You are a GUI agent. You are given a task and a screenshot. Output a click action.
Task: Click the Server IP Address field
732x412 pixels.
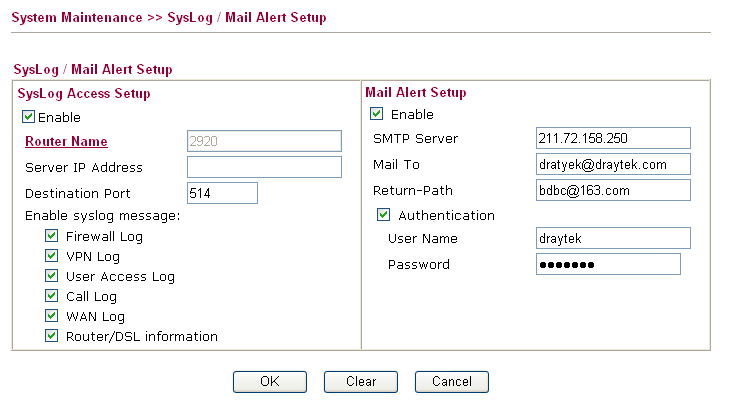264,167
